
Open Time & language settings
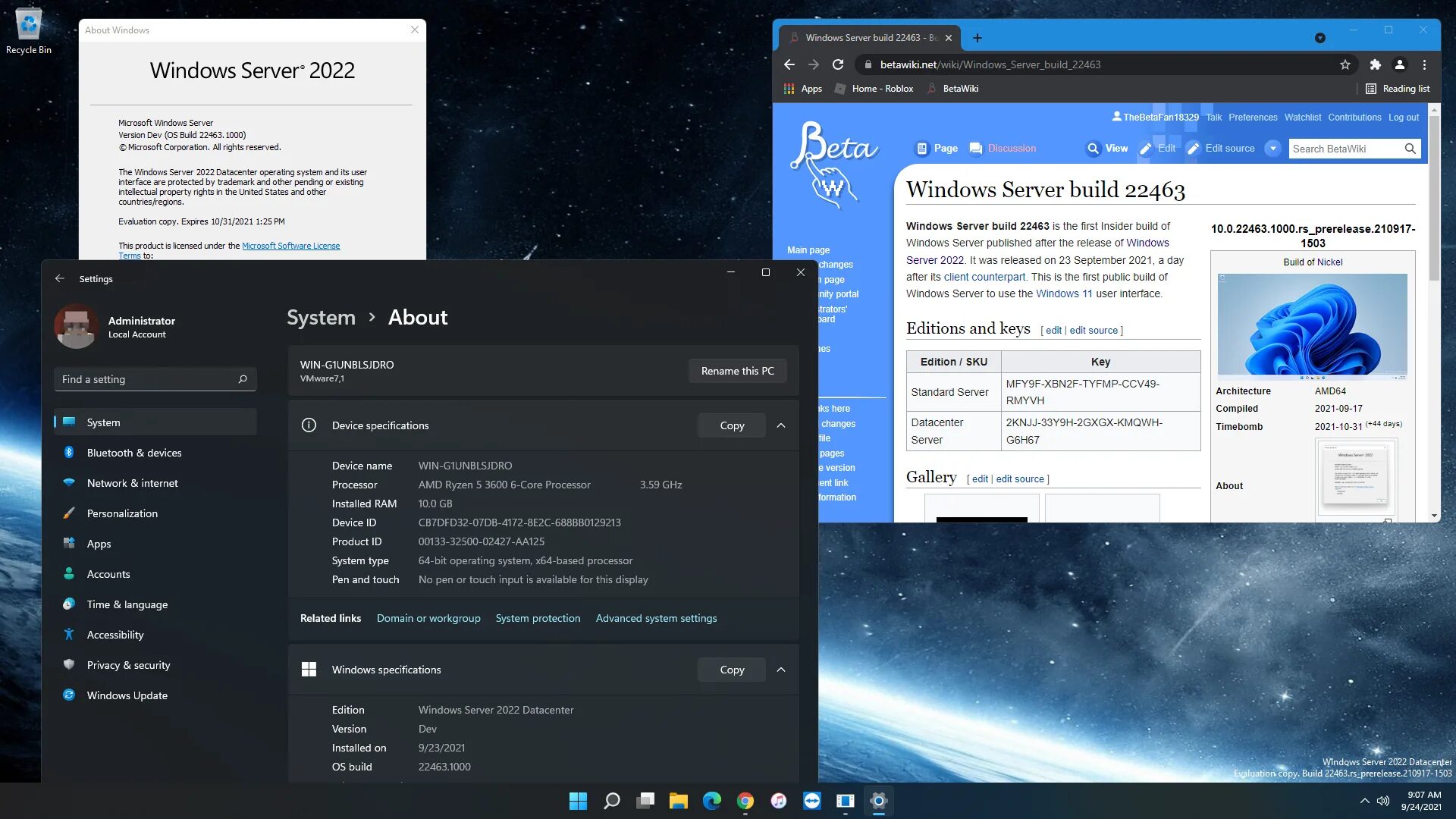point(155,604)
